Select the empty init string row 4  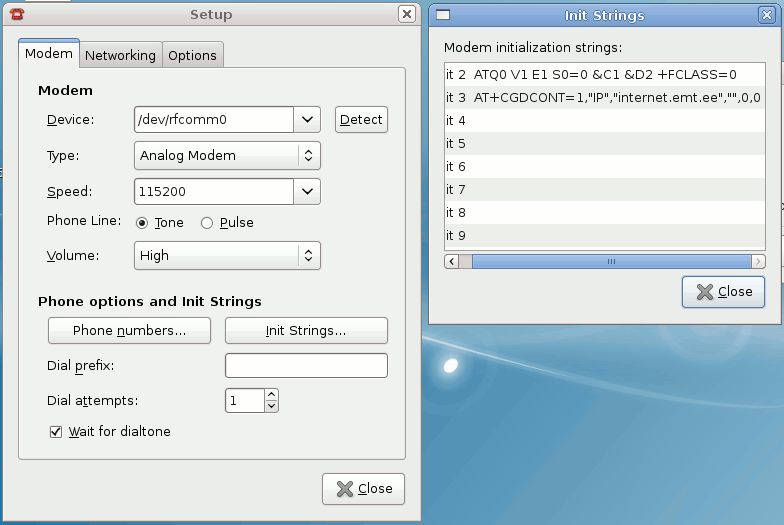[604, 120]
